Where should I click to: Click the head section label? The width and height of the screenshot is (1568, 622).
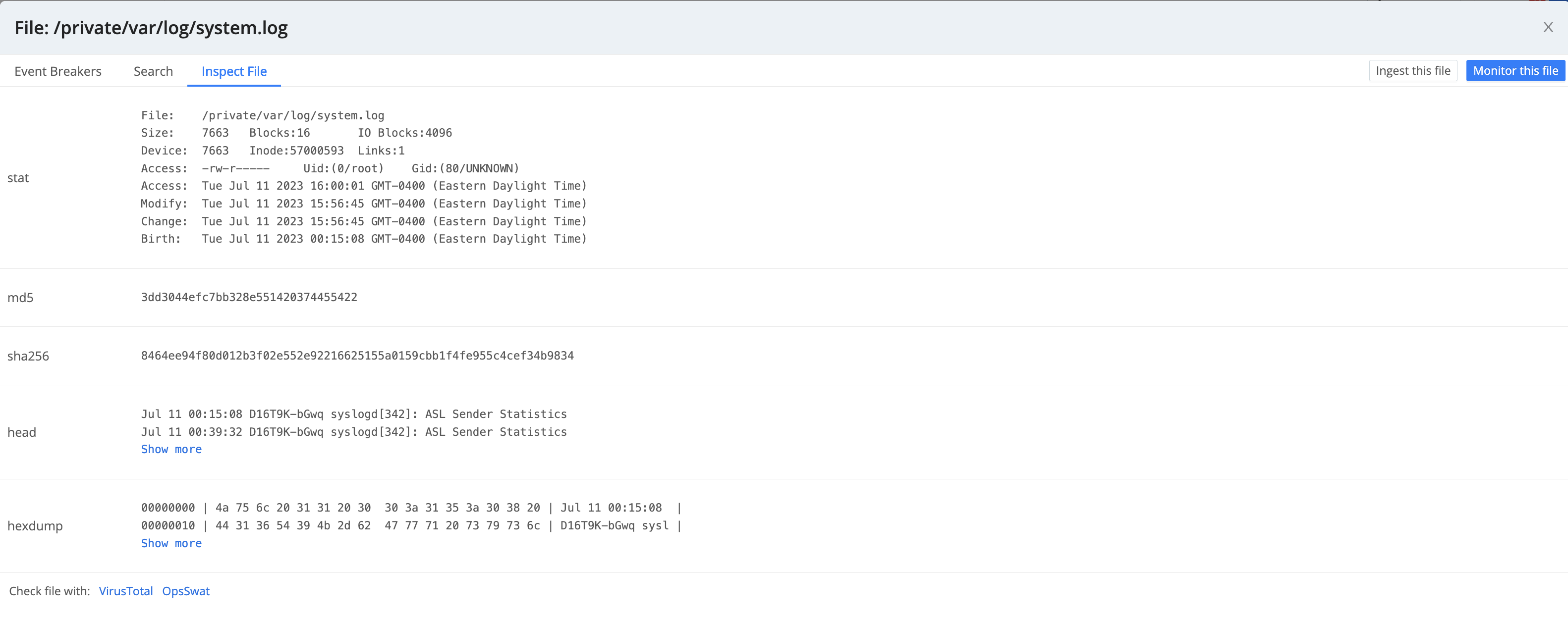pos(22,432)
